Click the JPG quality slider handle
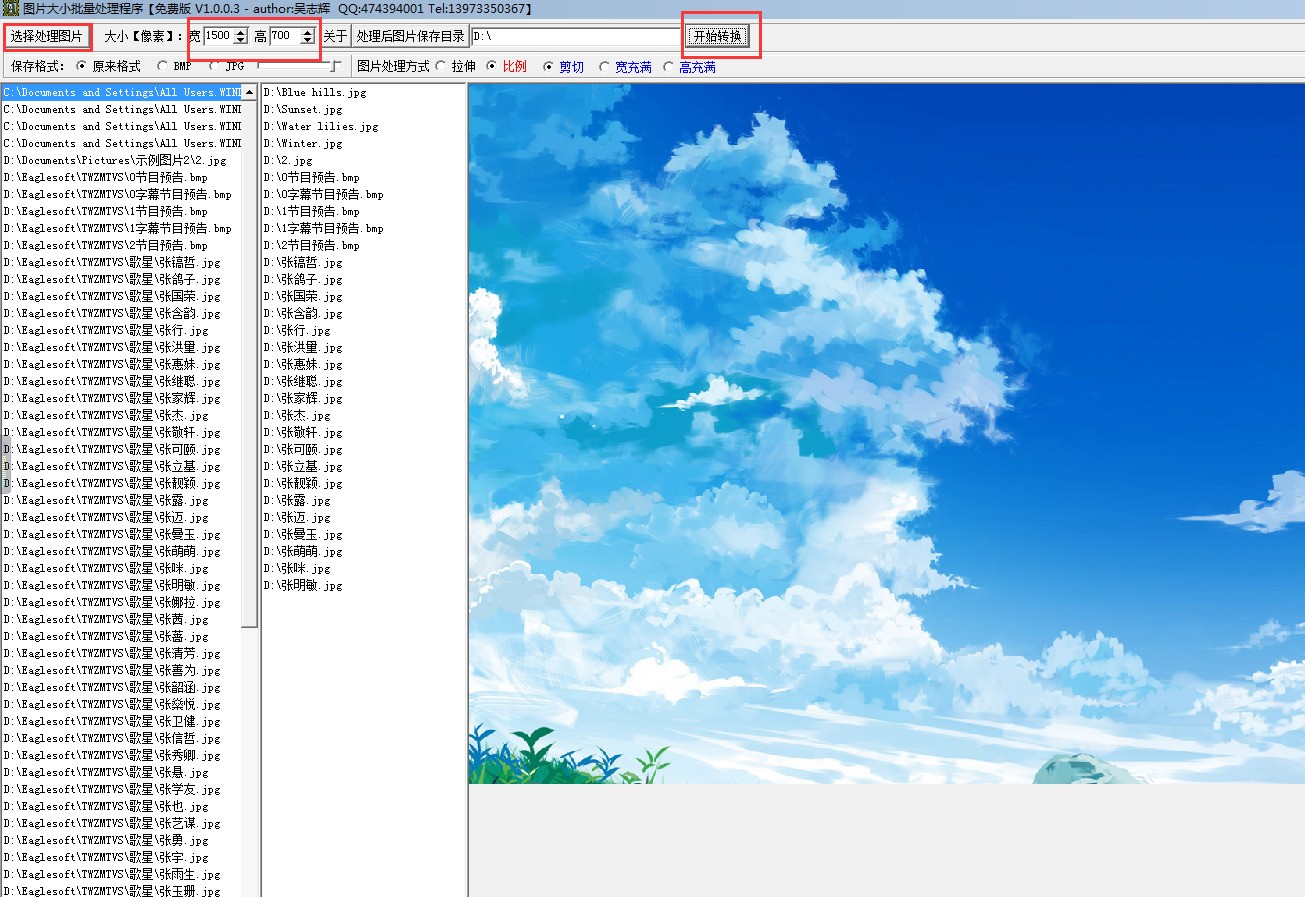 point(336,66)
